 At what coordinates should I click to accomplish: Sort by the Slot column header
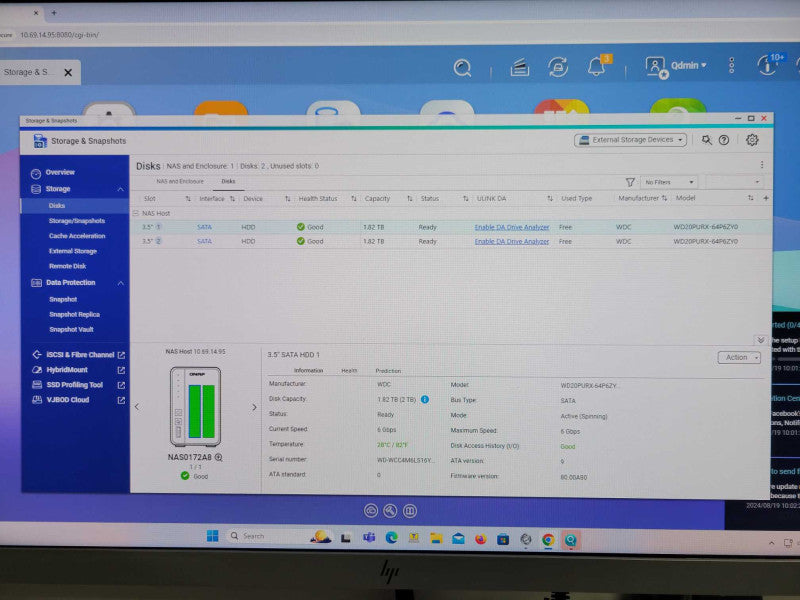[149, 198]
